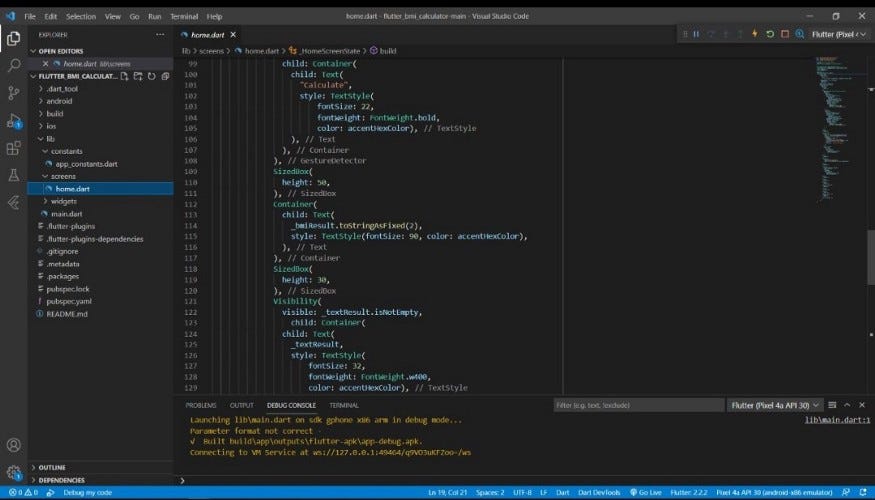Switch to the Terminal panel tab
The height and width of the screenshot is (500, 875).
(x=344, y=405)
